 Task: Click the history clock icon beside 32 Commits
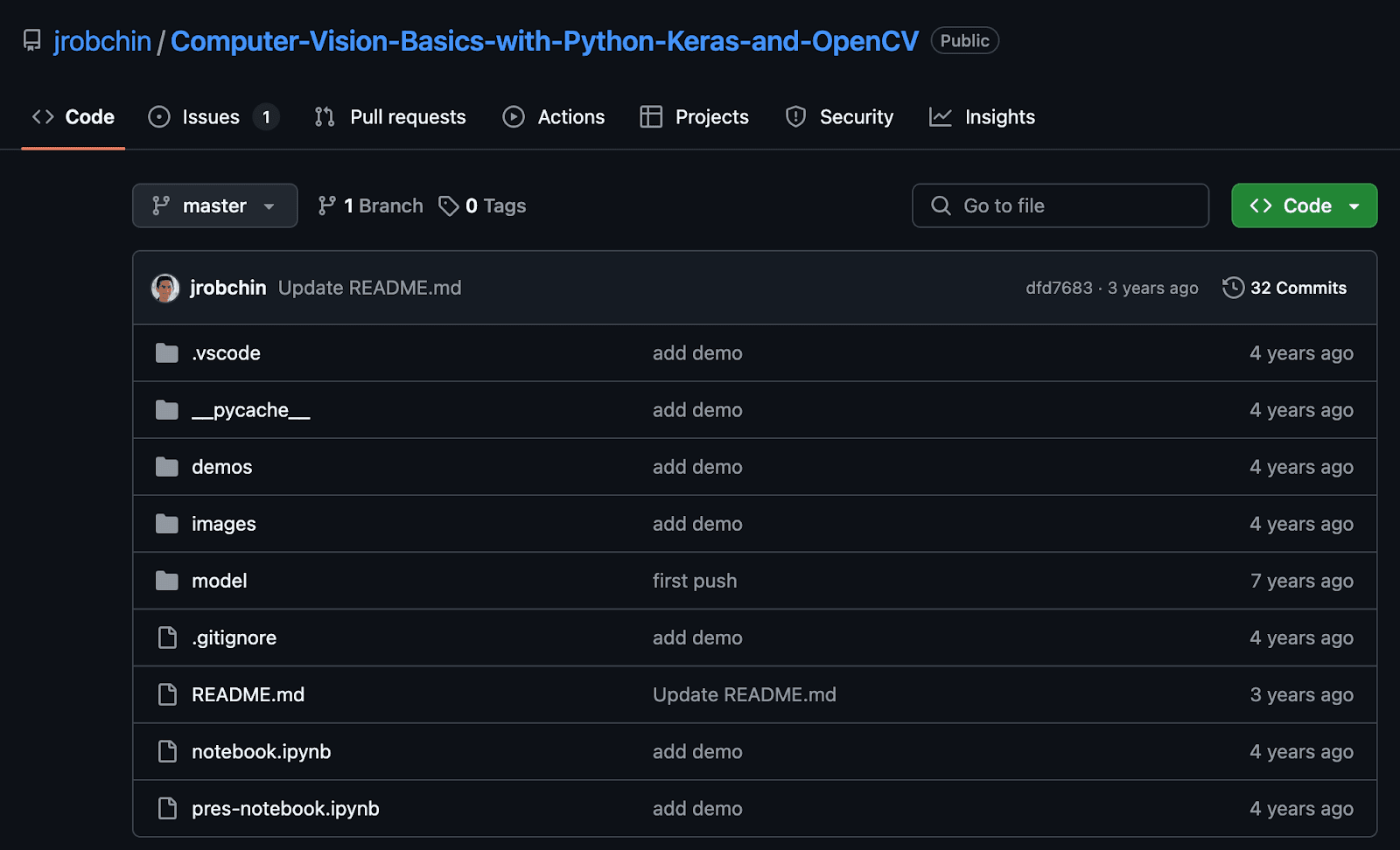[1234, 288]
